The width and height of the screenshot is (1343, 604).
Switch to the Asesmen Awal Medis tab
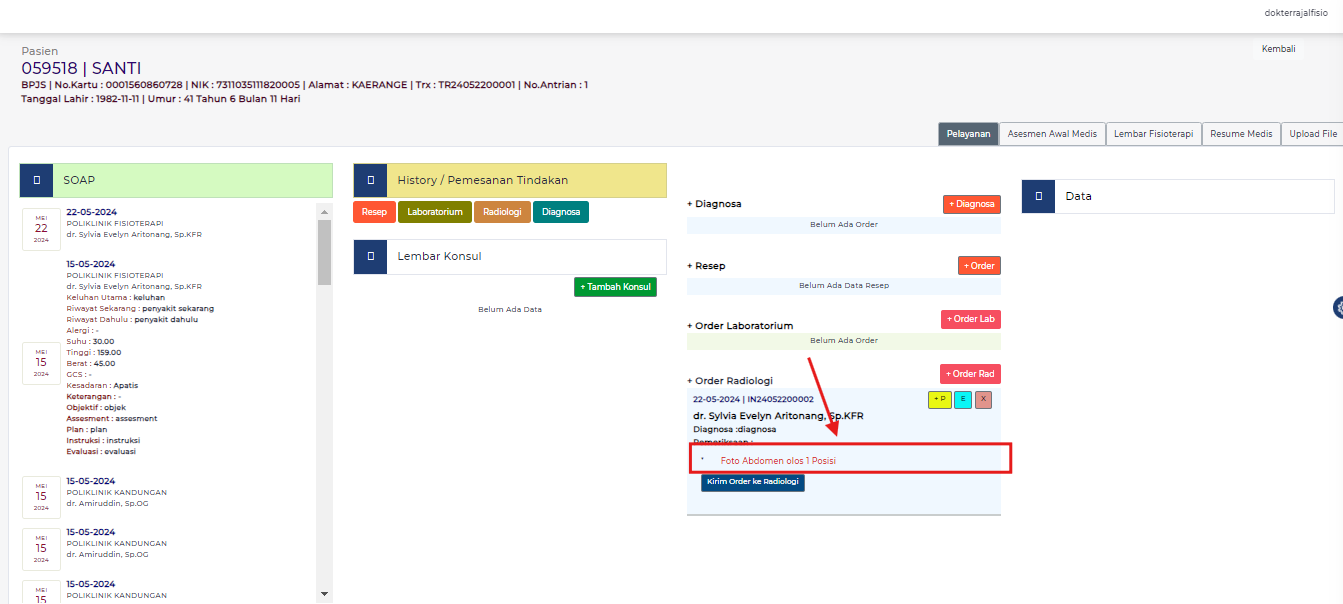click(1052, 134)
